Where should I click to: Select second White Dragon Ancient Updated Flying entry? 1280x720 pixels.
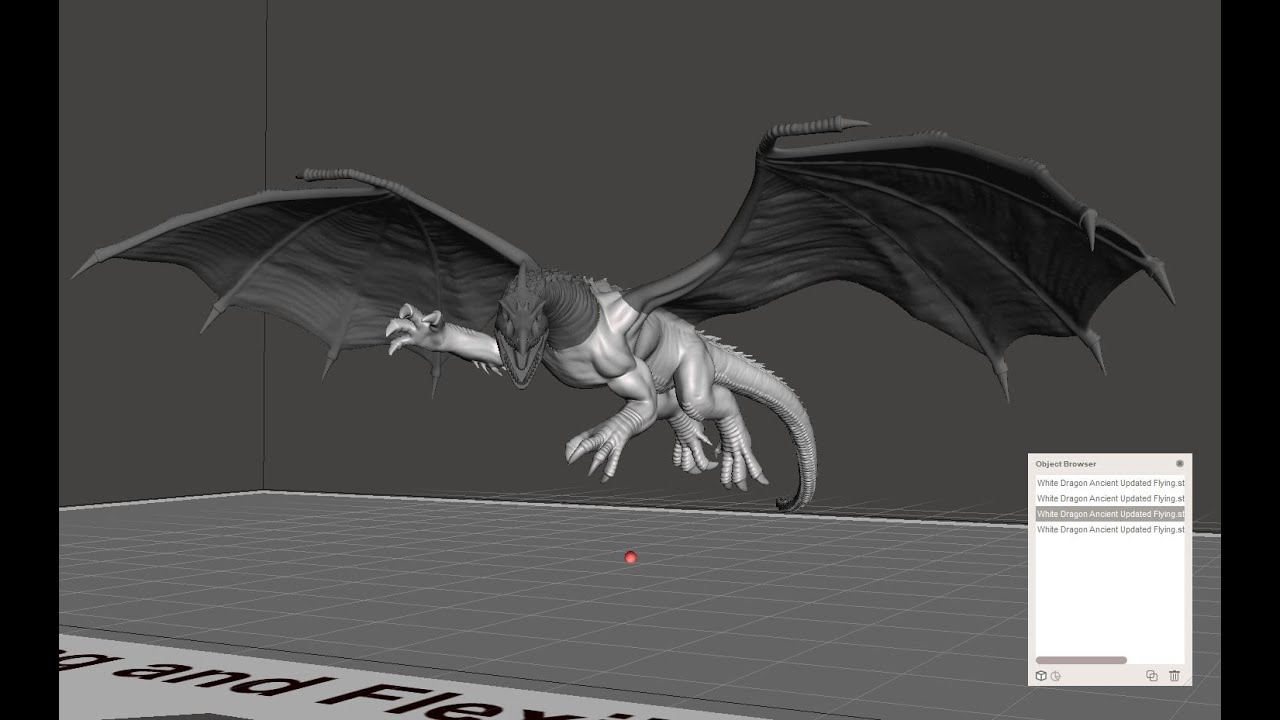pyautogui.click(x=1110, y=498)
